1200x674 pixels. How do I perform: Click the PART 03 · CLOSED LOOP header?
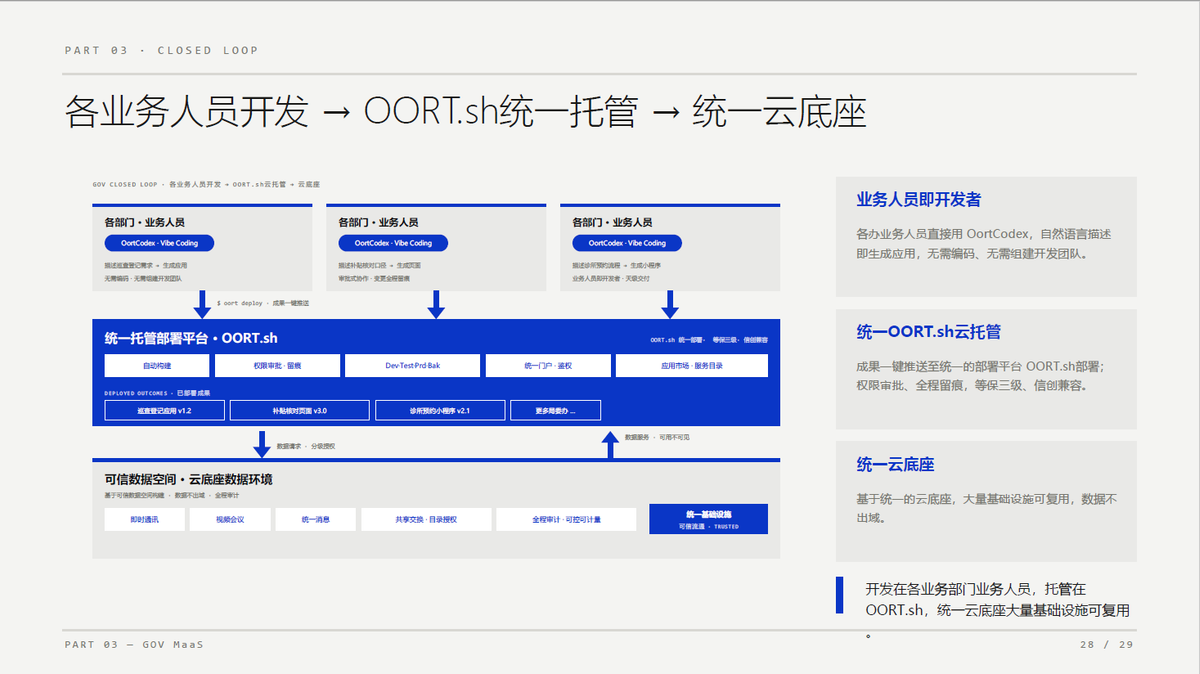tap(161, 50)
